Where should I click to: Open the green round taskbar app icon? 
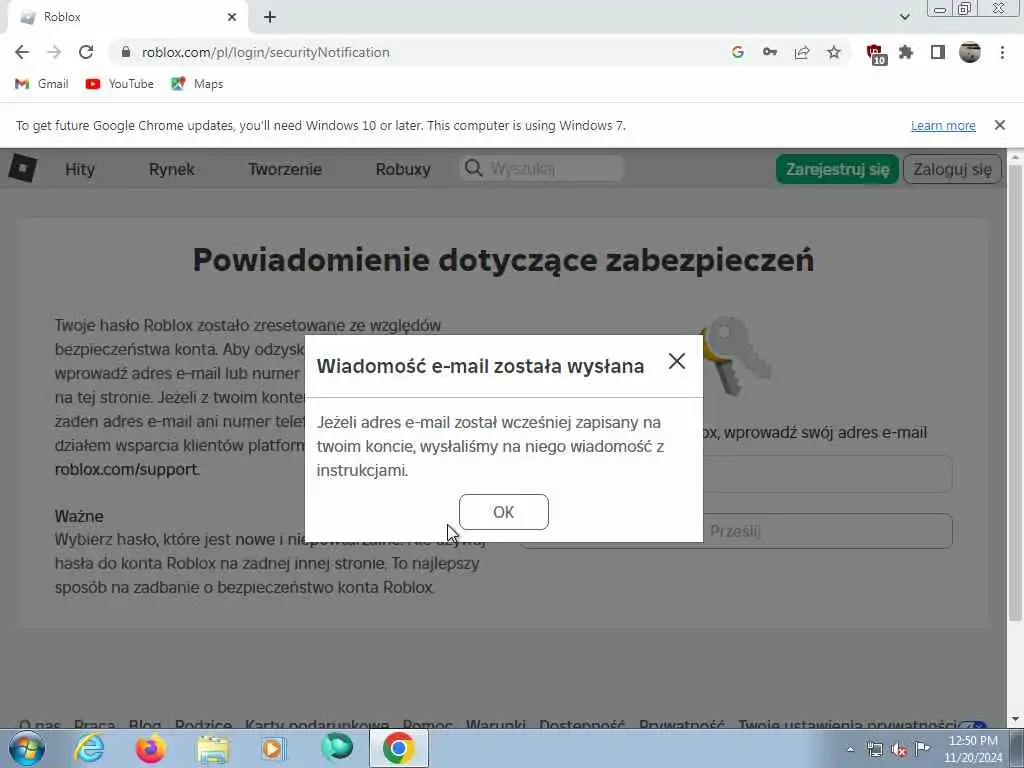pos(337,747)
